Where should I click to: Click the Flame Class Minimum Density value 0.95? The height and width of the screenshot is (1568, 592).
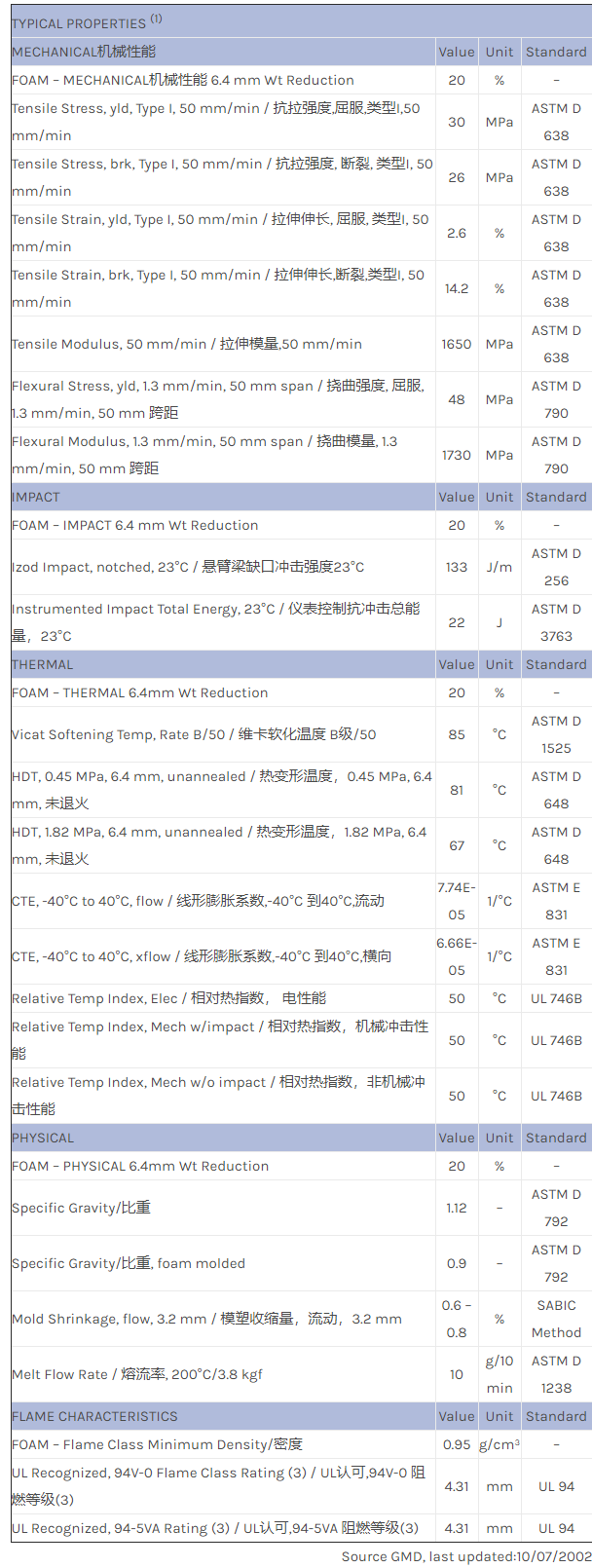pyautogui.click(x=456, y=1444)
